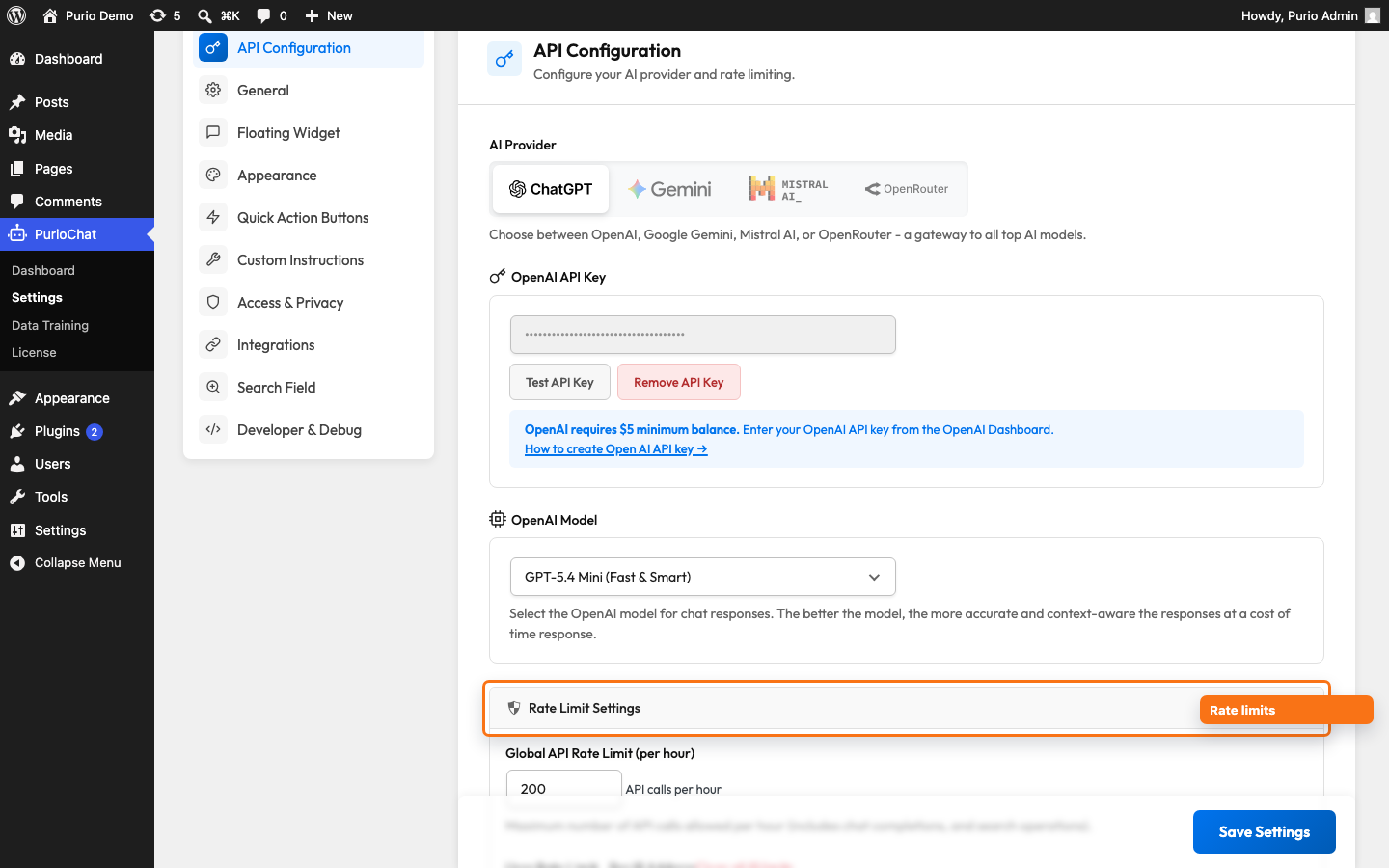The width and height of the screenshot is (1389, 868).
Task: Go to Access & Privacy settings
Action: [309, 302]
